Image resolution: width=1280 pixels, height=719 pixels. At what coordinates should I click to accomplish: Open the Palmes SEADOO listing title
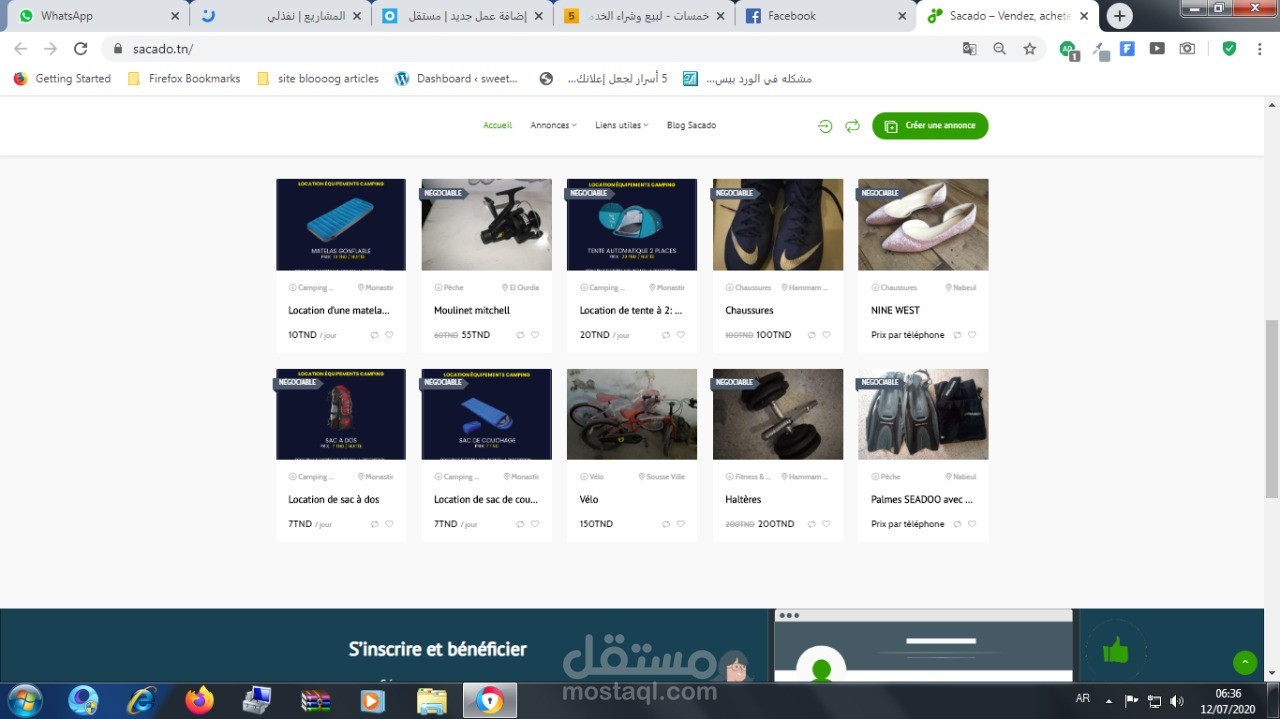pyautogui.click(x=922, y=499)
